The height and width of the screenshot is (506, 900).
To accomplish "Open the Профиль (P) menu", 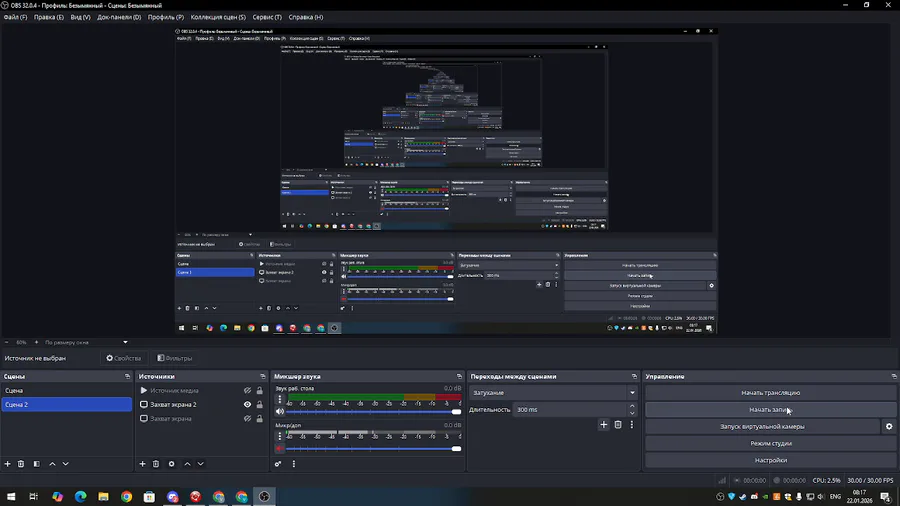I will [x=166, y=17].
